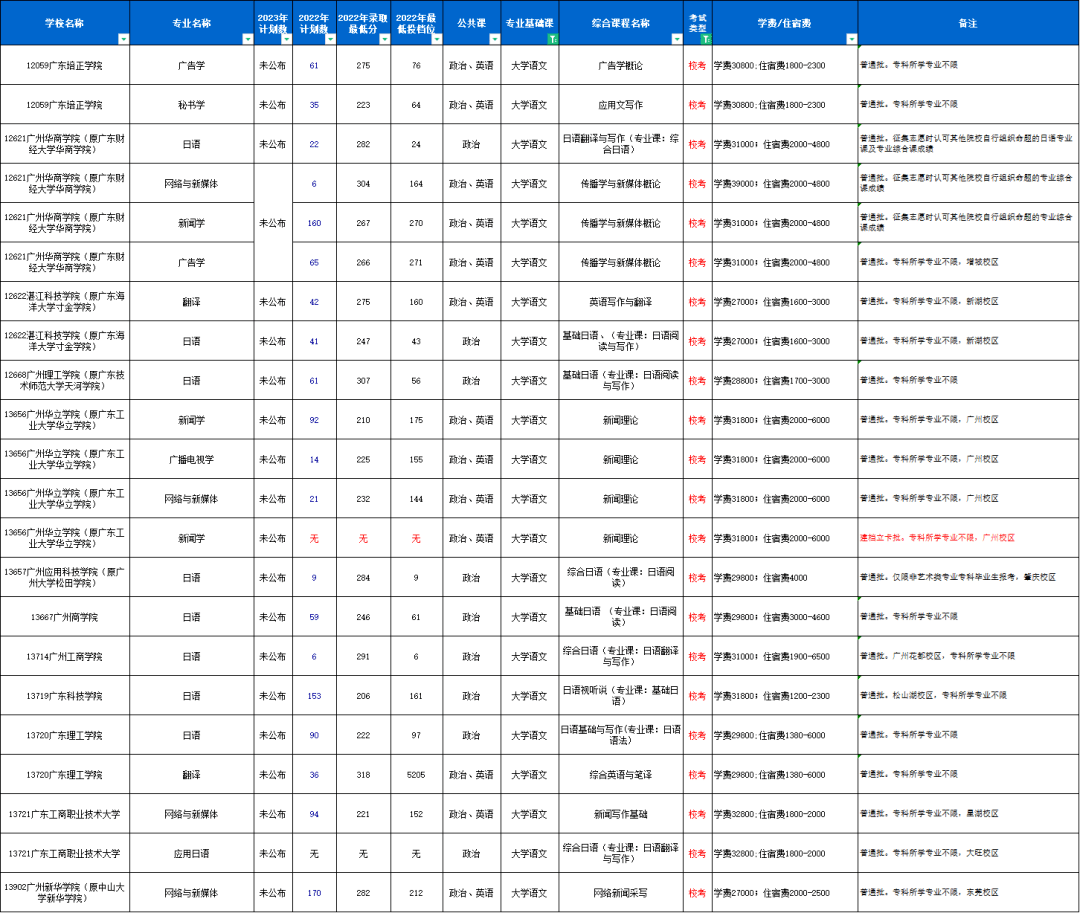Select the plan number cell 65
Viewport: 1080px width, 913px height.
click(x=314, y=262)
